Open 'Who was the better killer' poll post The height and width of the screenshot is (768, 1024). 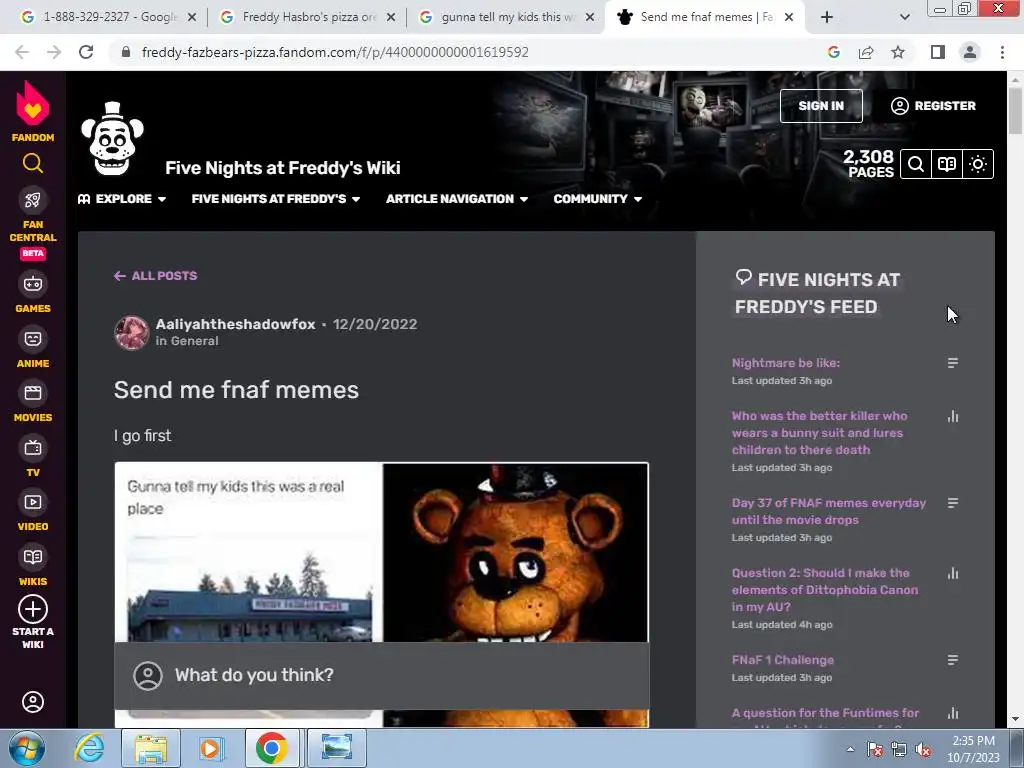coord(820,432)
